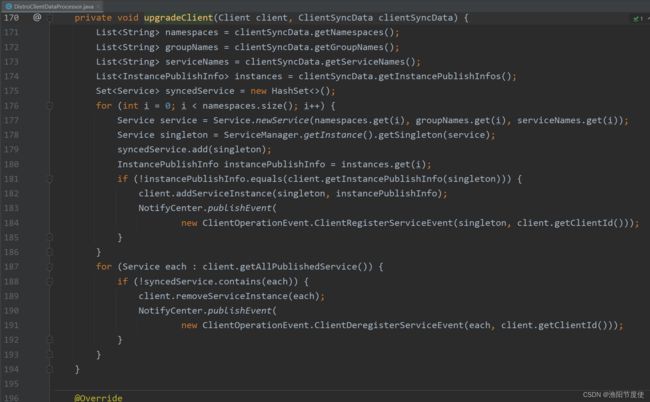Click the getNamespaces call on line 171
The height and width of the screenshot is (402, 650).
349,32
